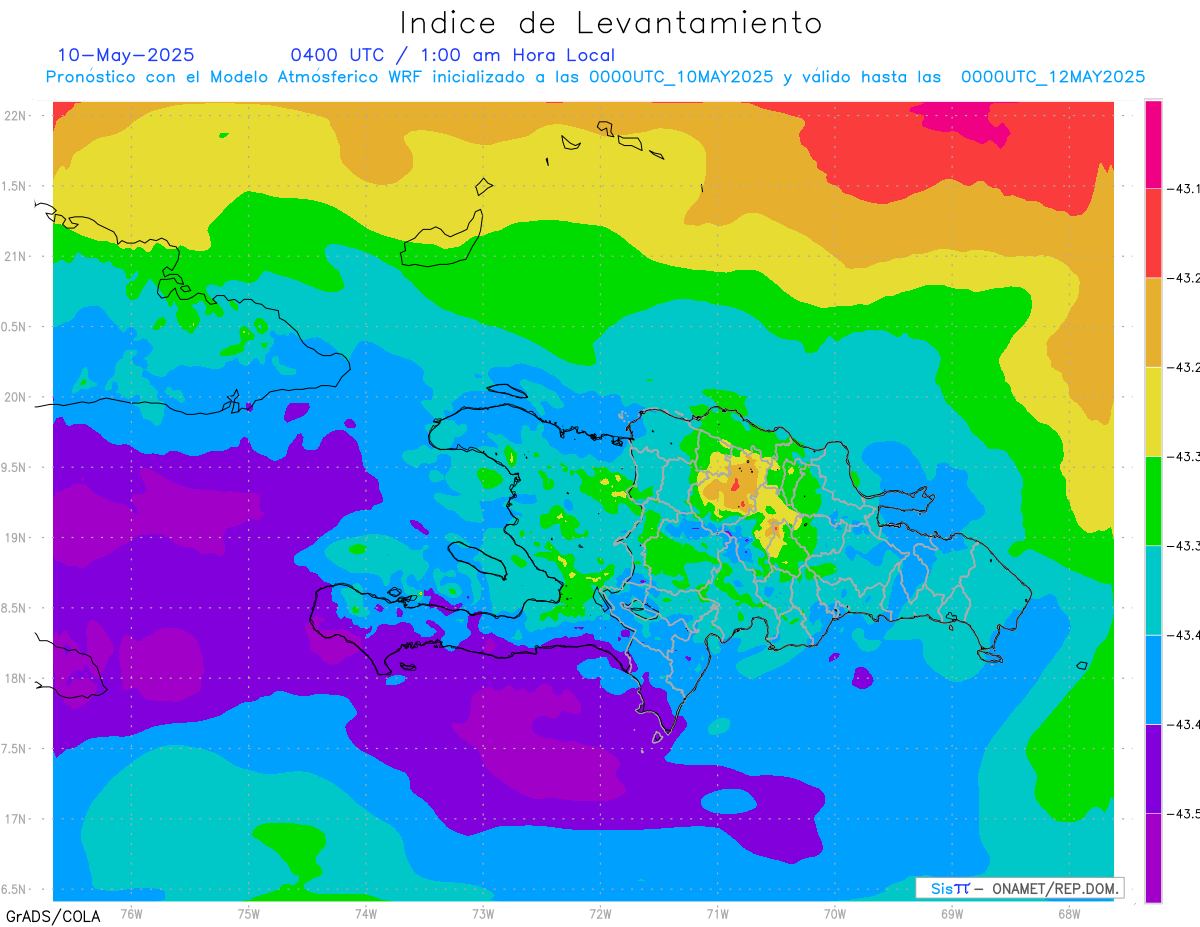Click the teal swatch in the color legend

point(1153,590)
